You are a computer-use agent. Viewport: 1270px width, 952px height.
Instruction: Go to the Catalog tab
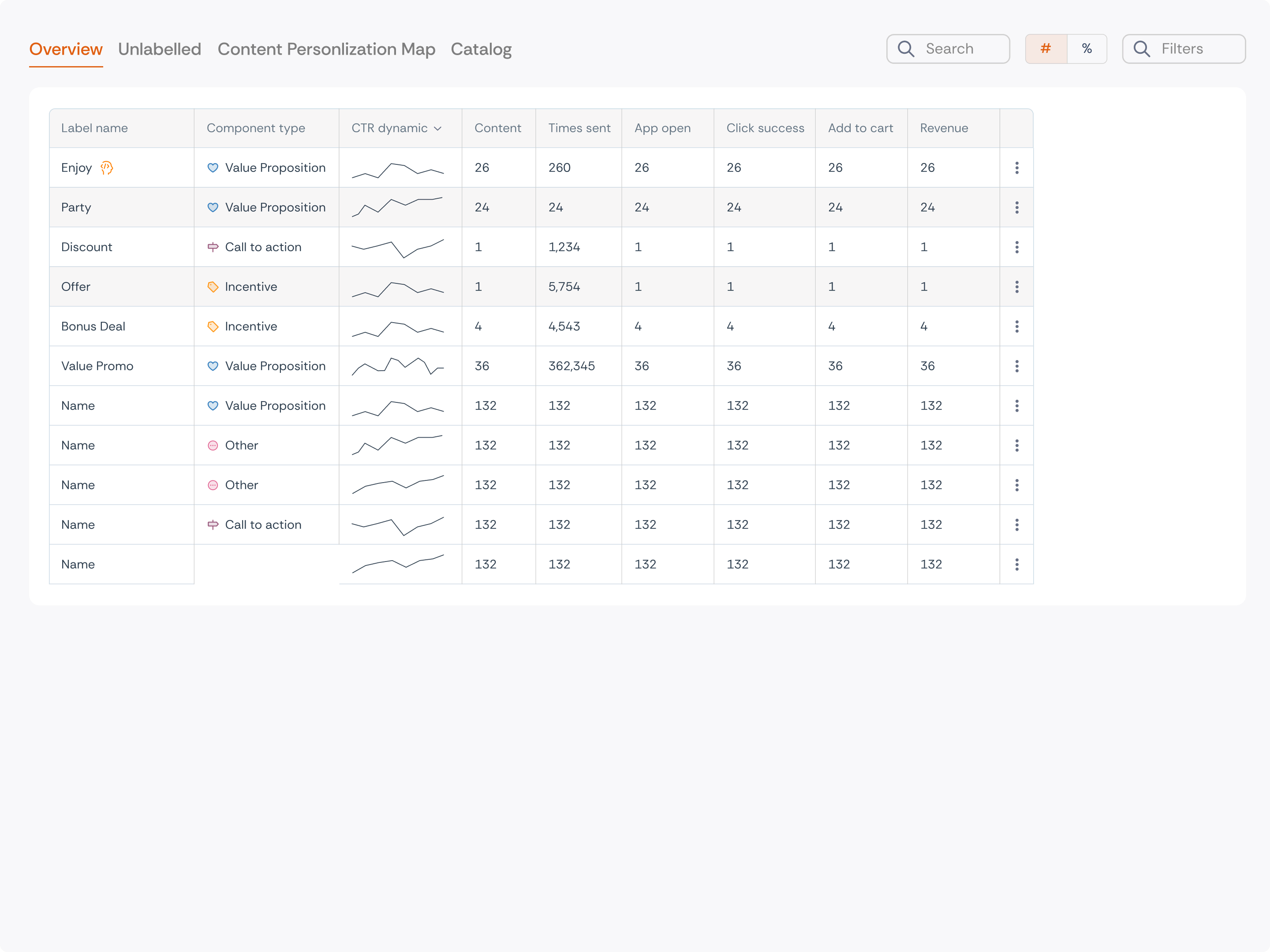pos(481,49)
